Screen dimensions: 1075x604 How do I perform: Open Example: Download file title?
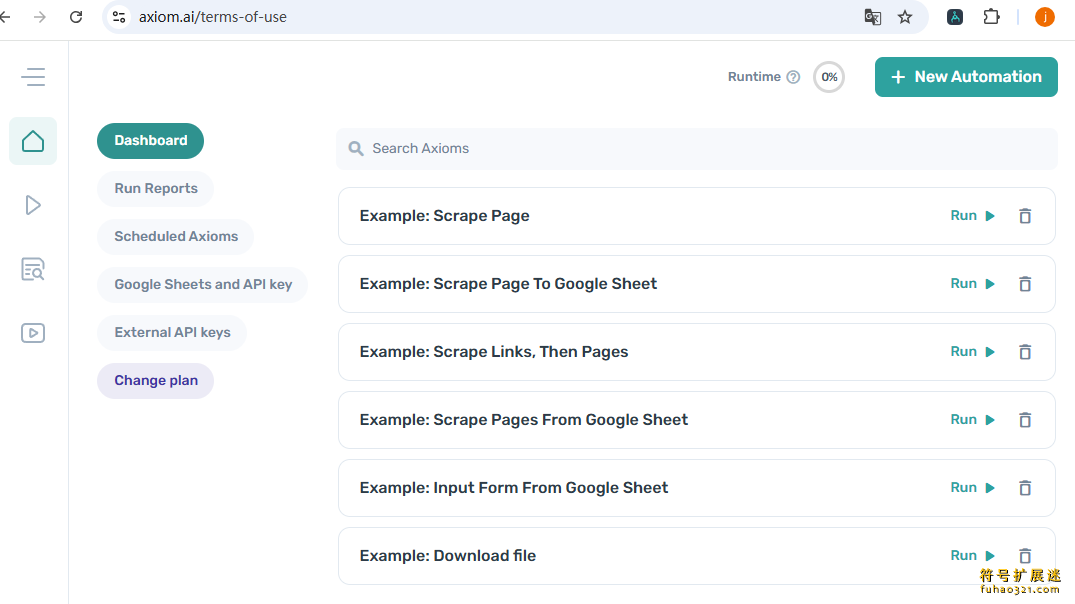pyautogui.click(x=448, y=555)
